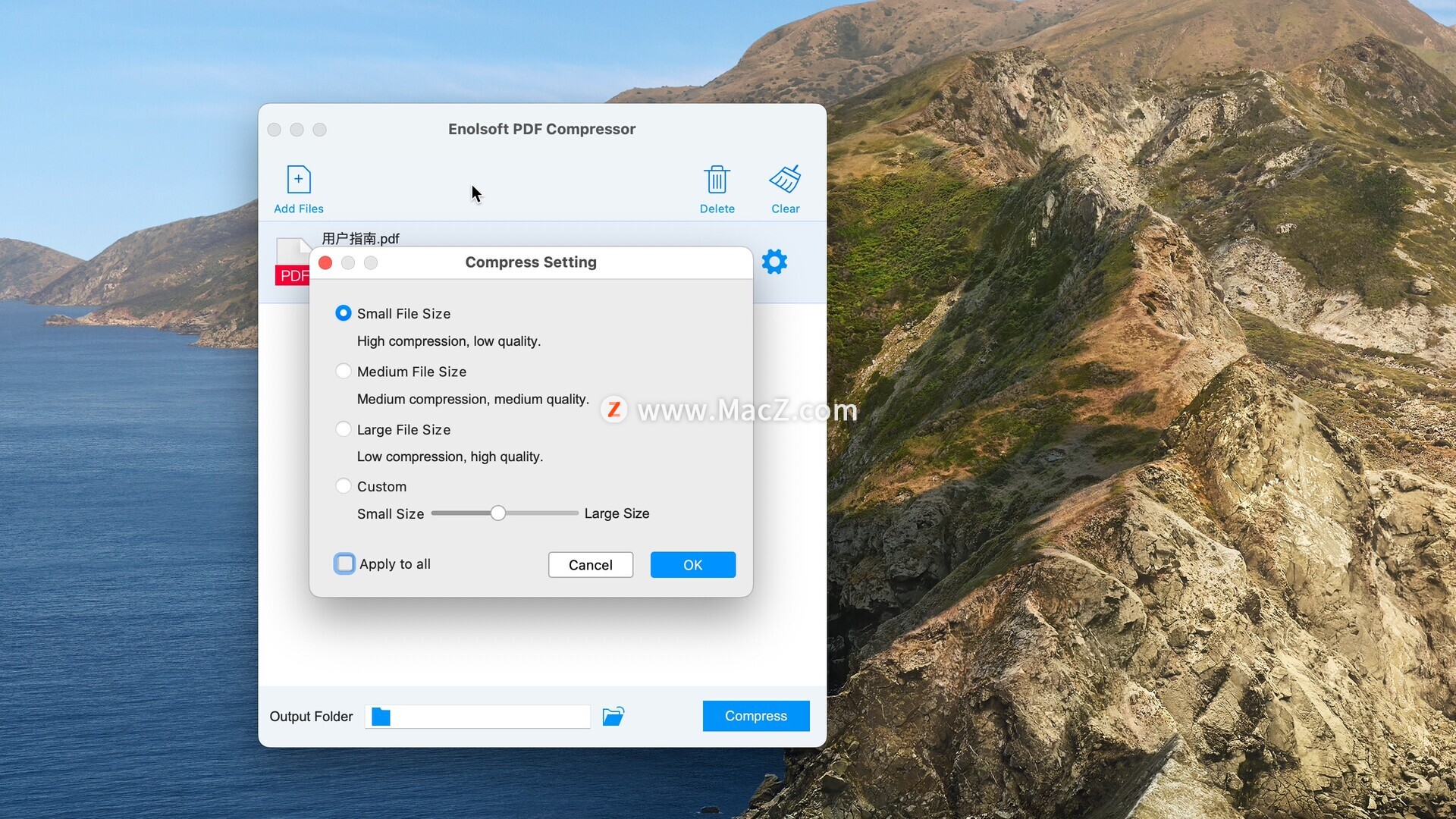Confirm settings with the OK button

click(x=693, y=565)
